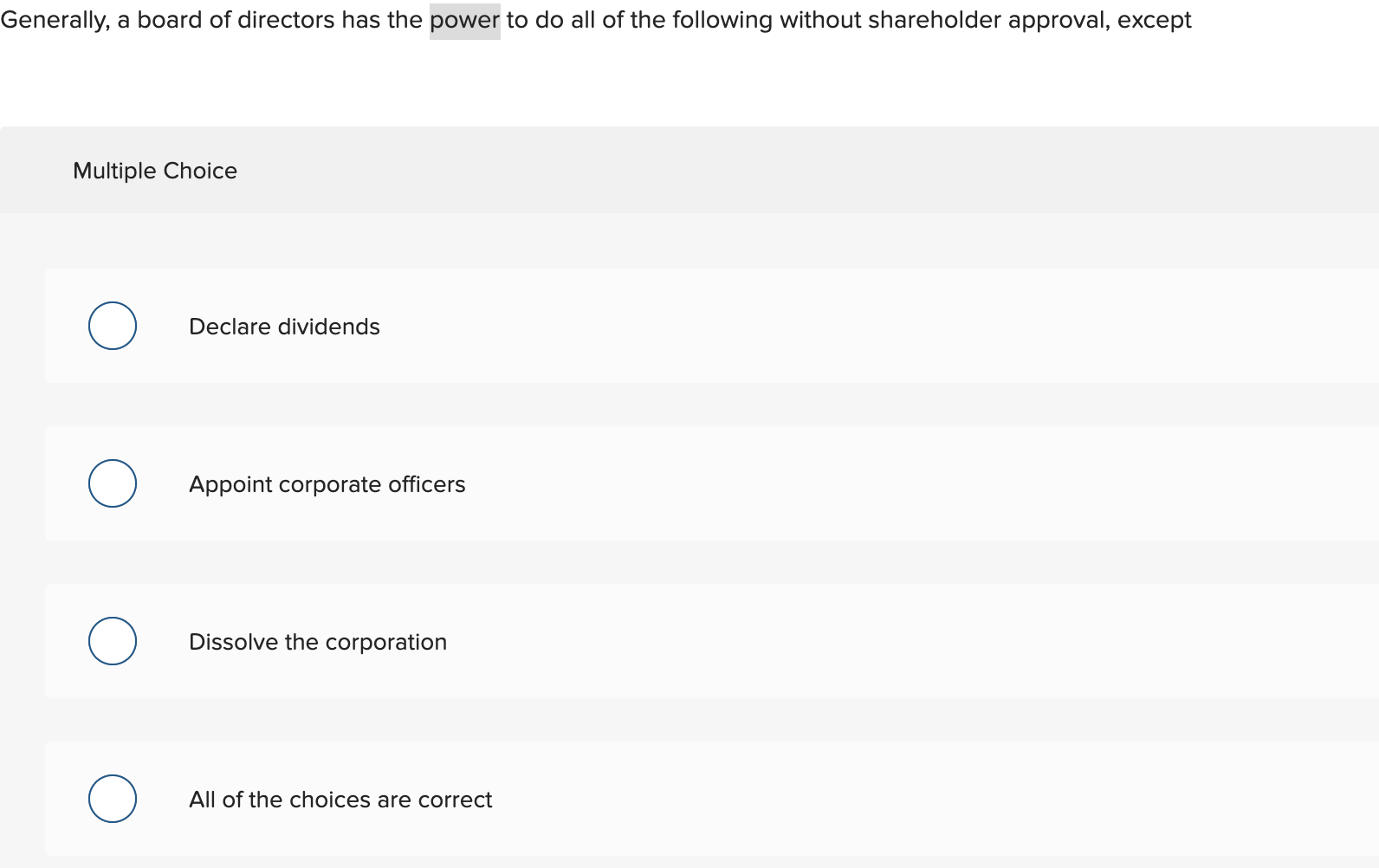This screenshot has height=868, width=1379.
Task: Click the 'Multiple Choice' header label
Action: (x=154, y=170)
